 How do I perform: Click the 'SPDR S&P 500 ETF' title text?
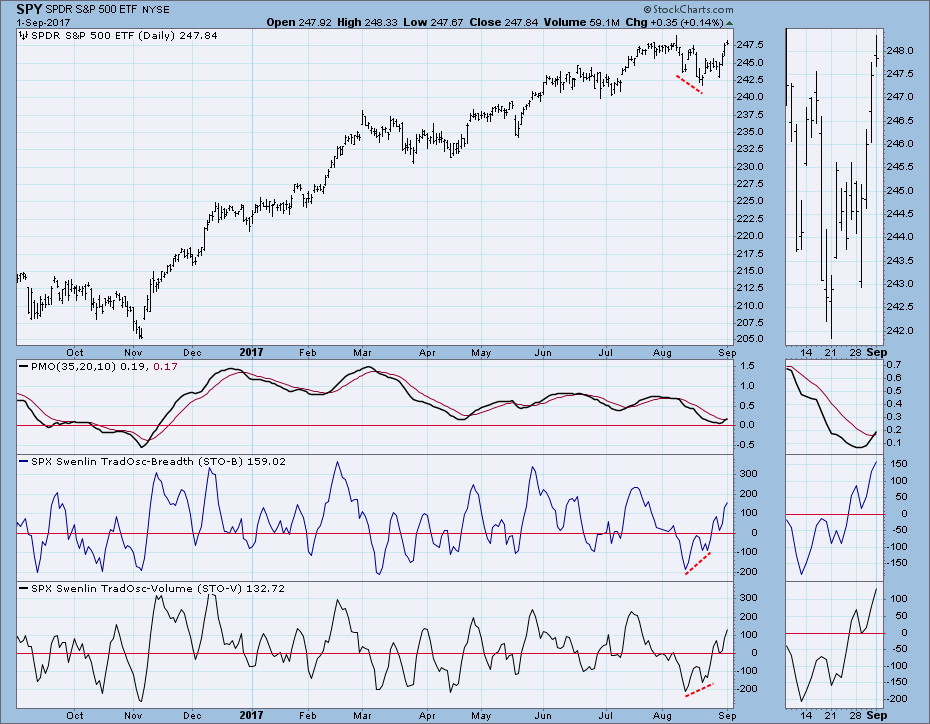[93, 9]
